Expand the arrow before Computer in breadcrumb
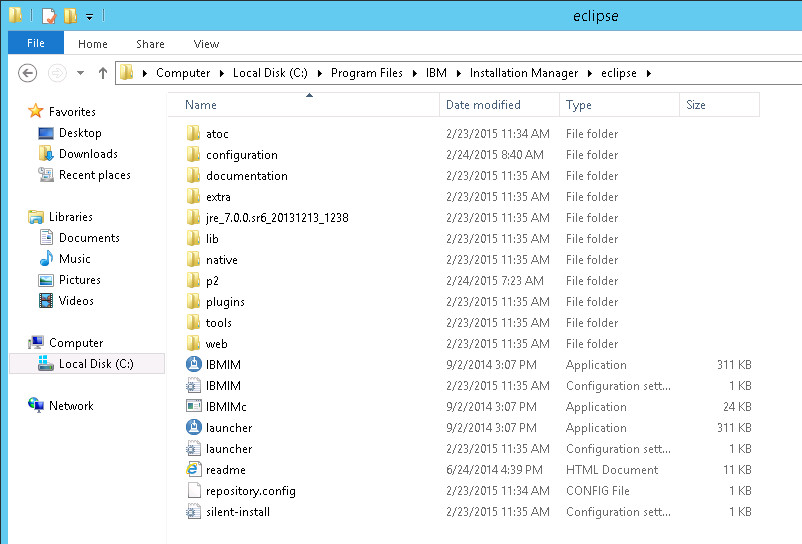The height and width of the screenshot is (544, 802). click(x=145, y=73)
